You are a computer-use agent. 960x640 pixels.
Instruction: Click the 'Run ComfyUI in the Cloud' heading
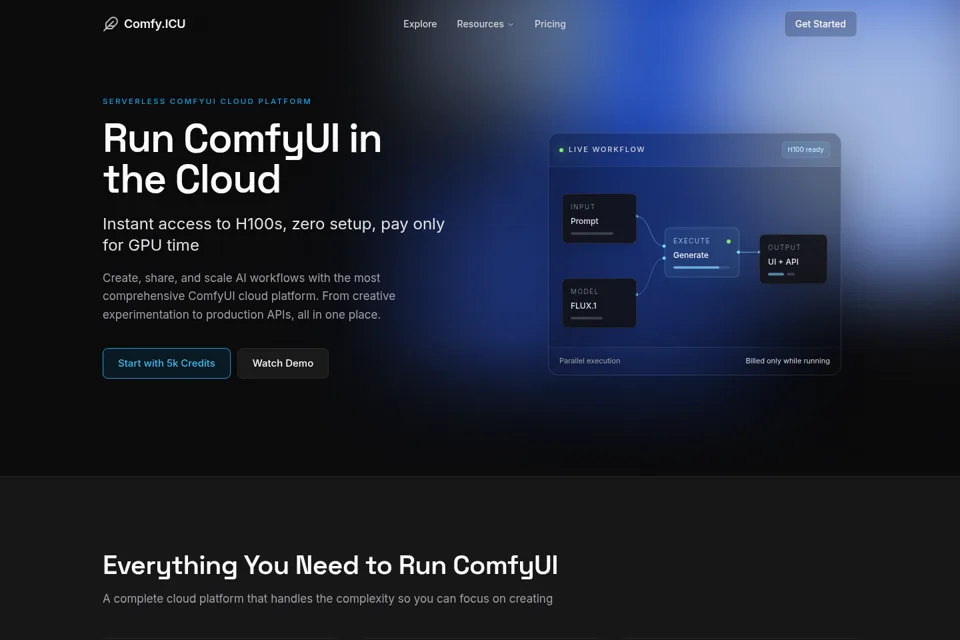pos(242,159)
